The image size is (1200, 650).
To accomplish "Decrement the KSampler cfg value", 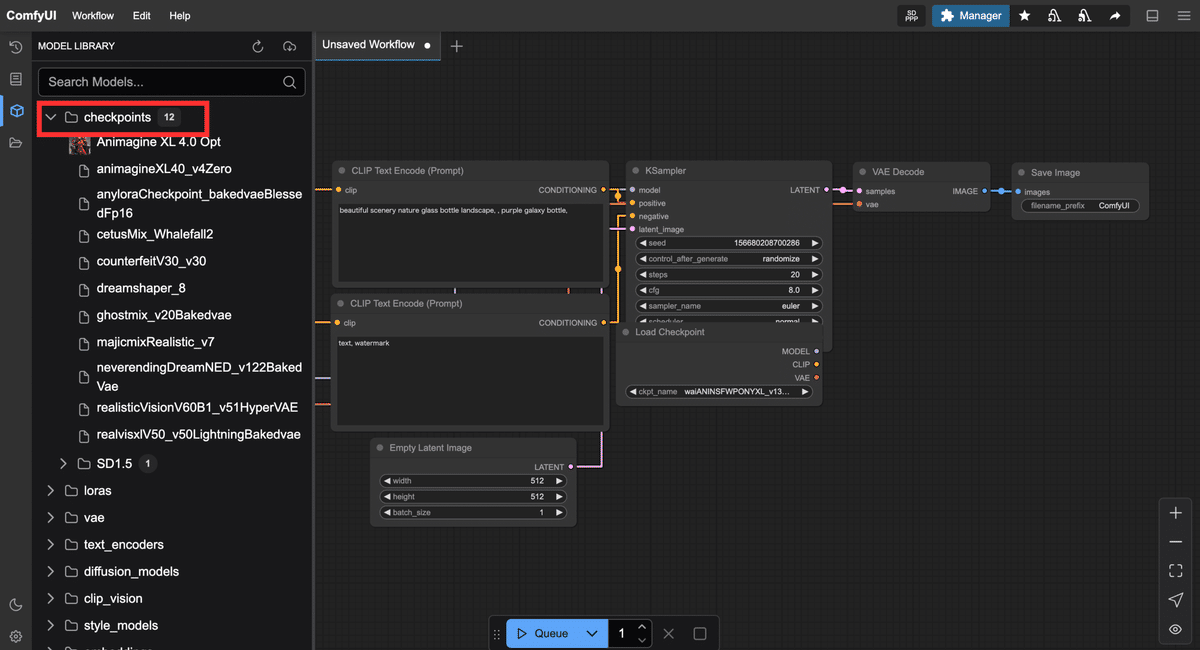I will tap(643, 290).
